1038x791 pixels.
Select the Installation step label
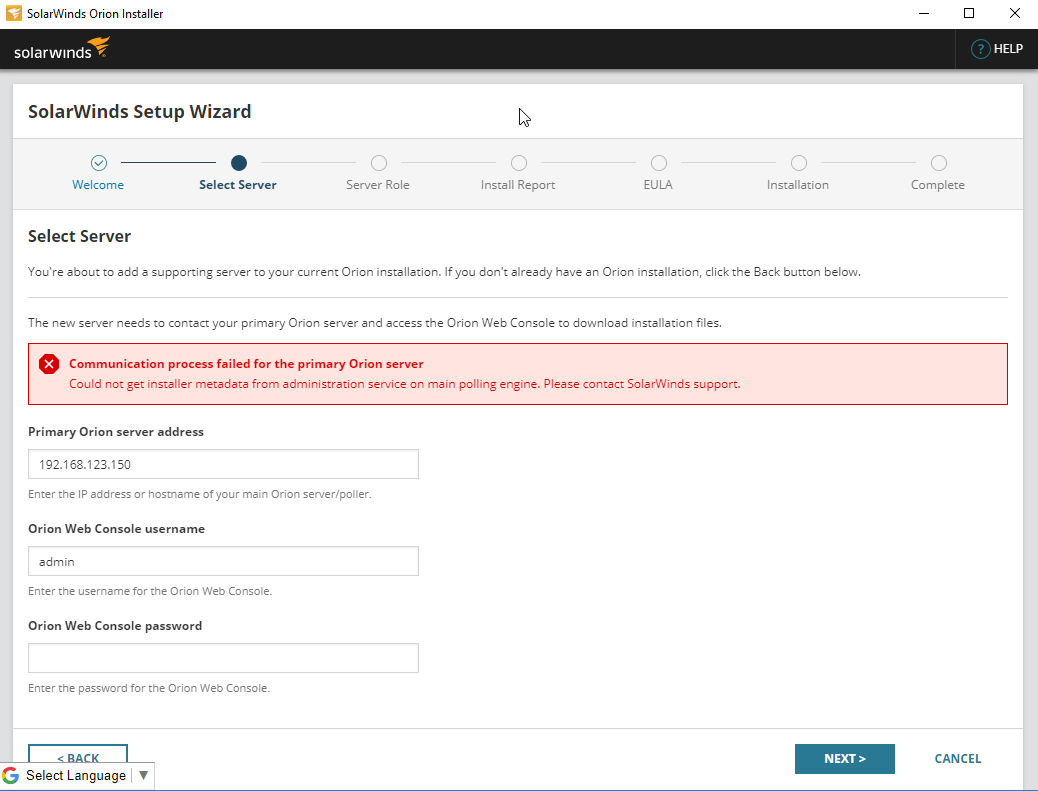pos(798,185)
